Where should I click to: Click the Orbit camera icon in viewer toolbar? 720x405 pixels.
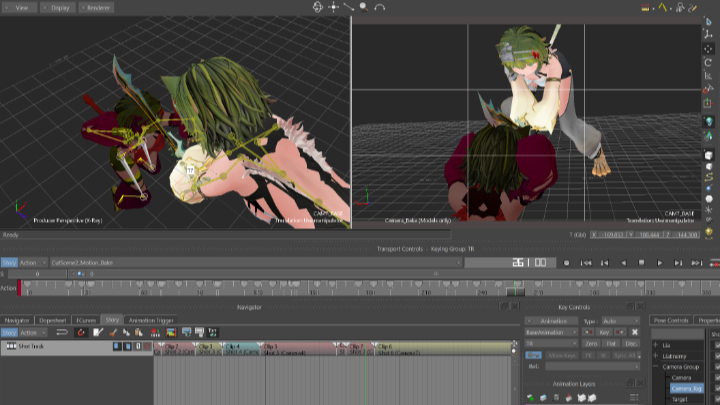pos(318,7)
